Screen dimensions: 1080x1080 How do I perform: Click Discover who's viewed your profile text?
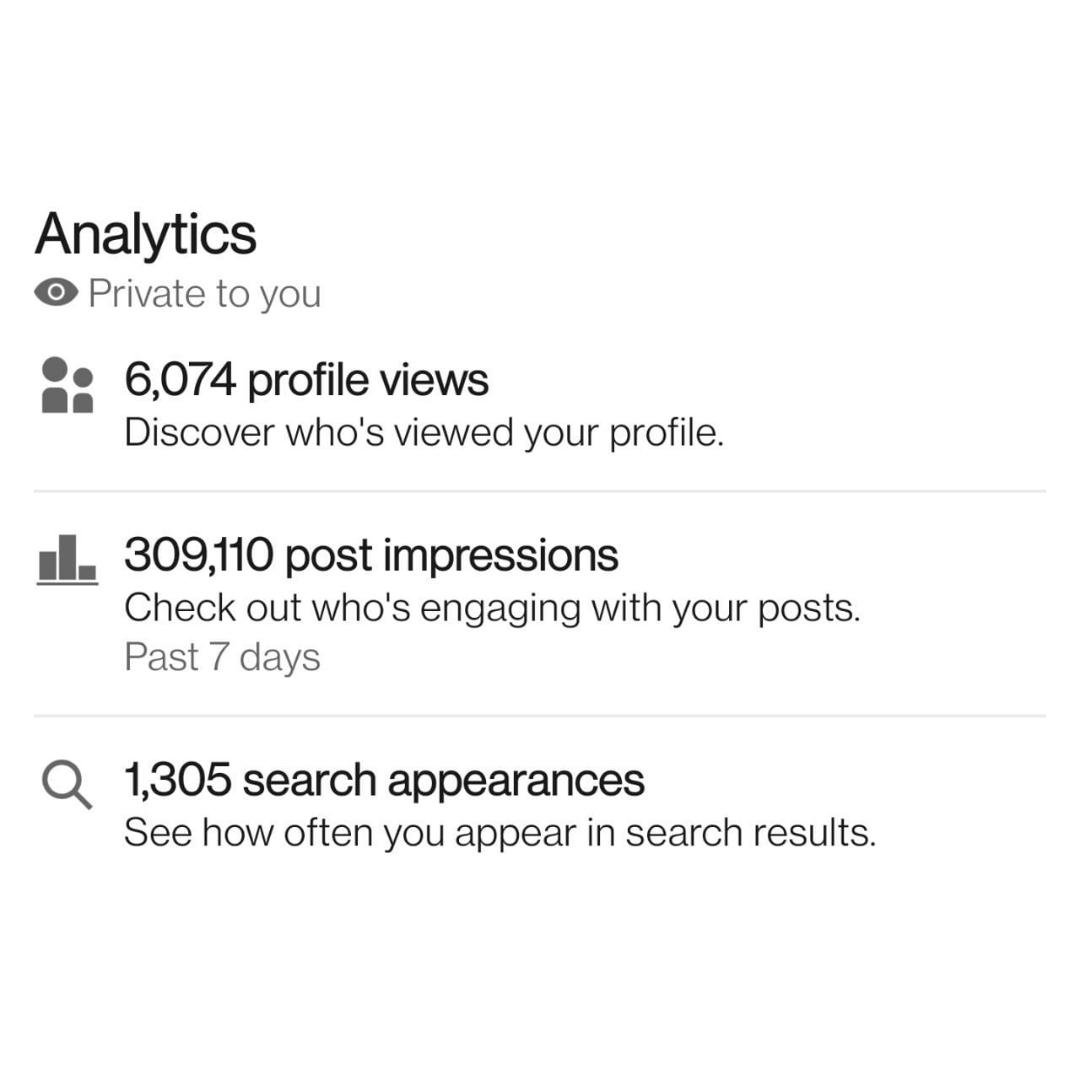point(424,433)
